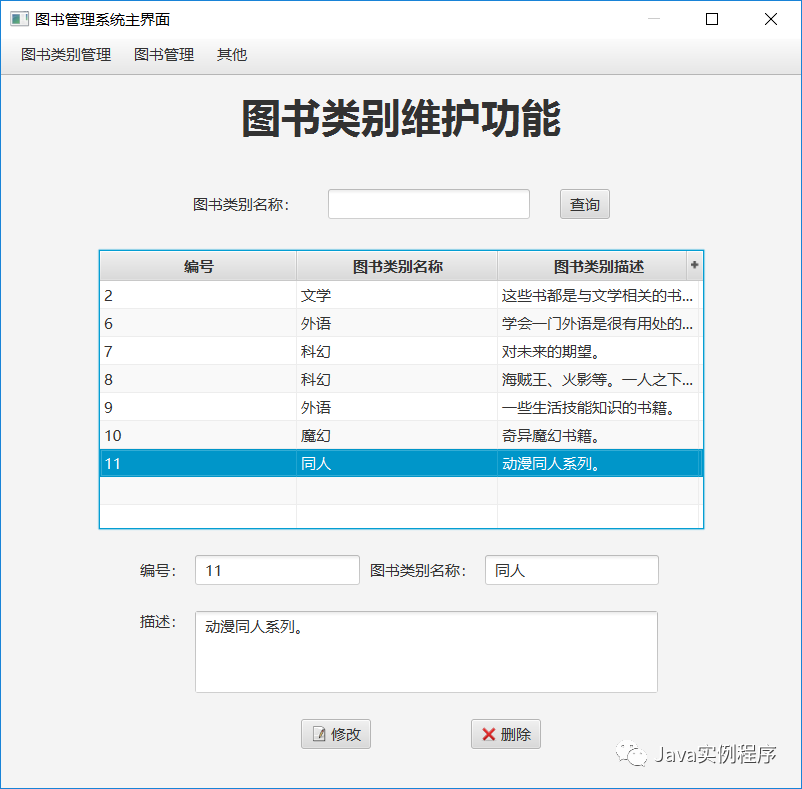Click description cell 对未来的期望。

(x=598, y=351)
